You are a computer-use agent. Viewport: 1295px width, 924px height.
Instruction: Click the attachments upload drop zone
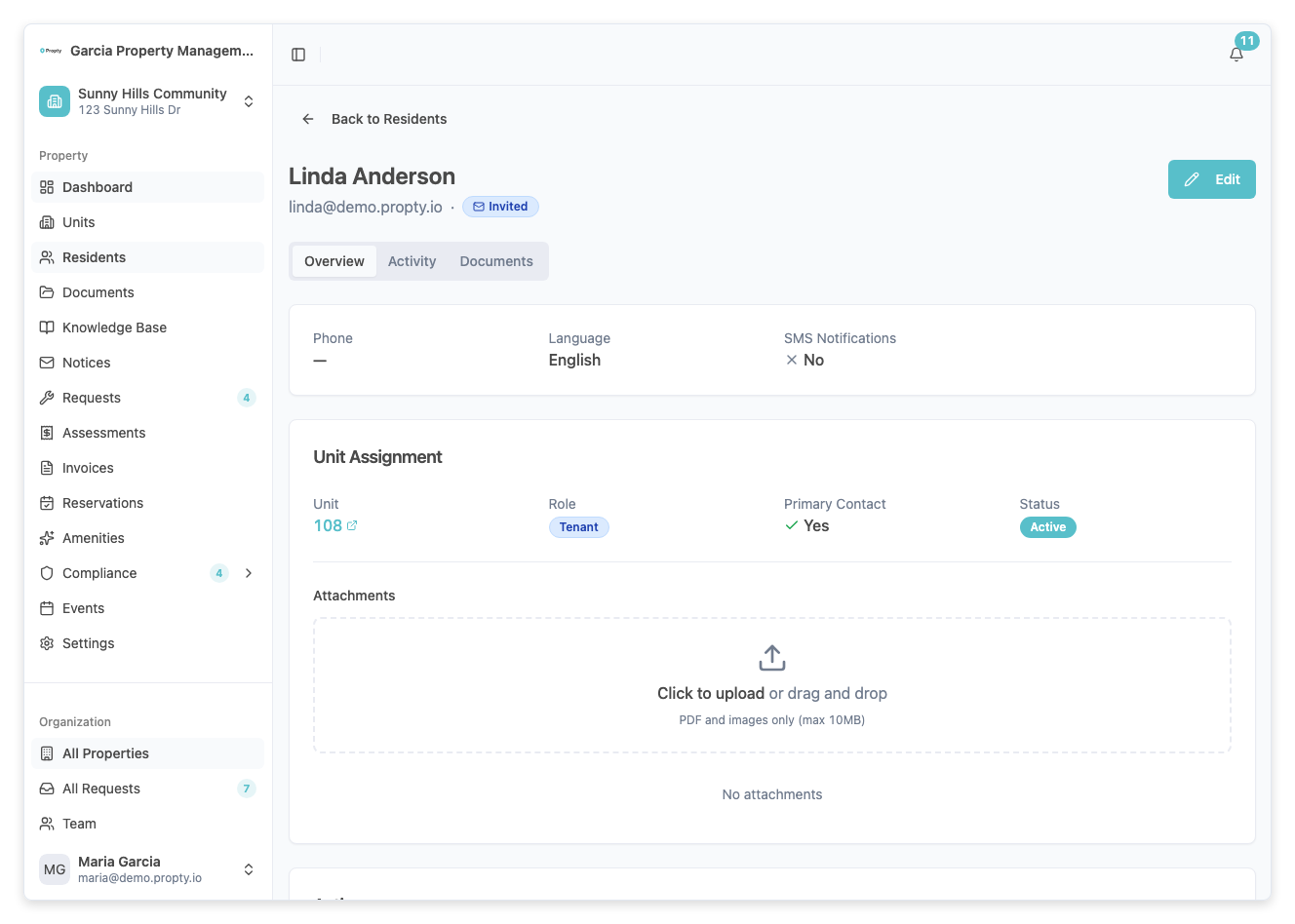tap(772, 685)
